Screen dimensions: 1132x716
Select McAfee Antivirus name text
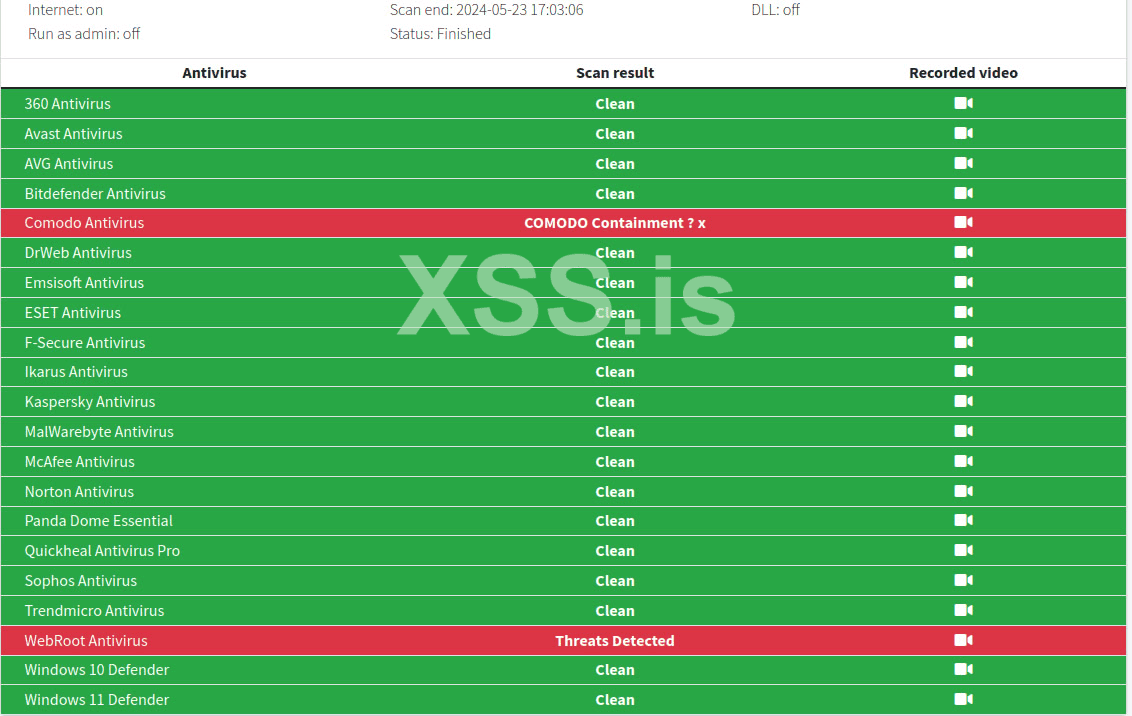79,462
